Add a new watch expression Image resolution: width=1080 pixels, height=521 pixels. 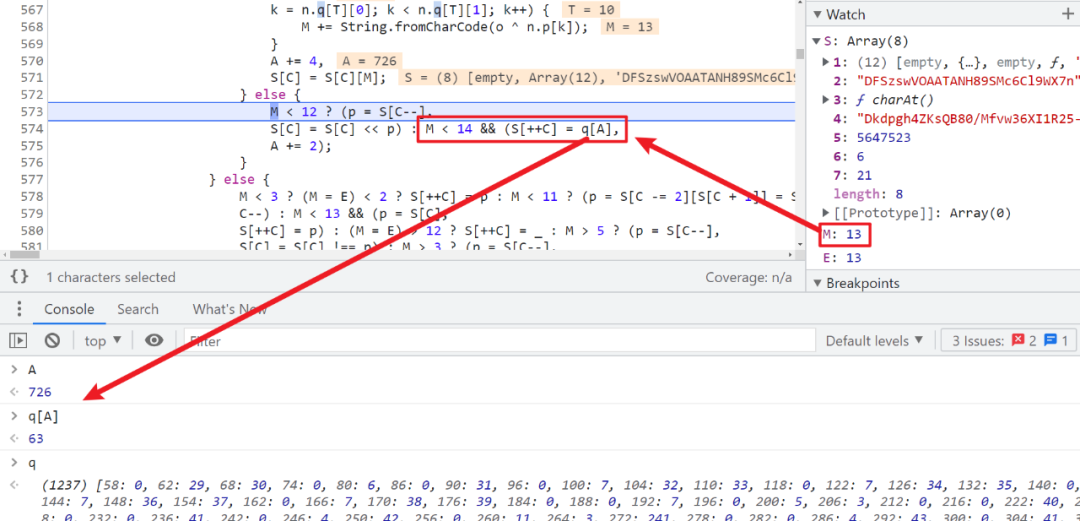(x=1069, y=14)
